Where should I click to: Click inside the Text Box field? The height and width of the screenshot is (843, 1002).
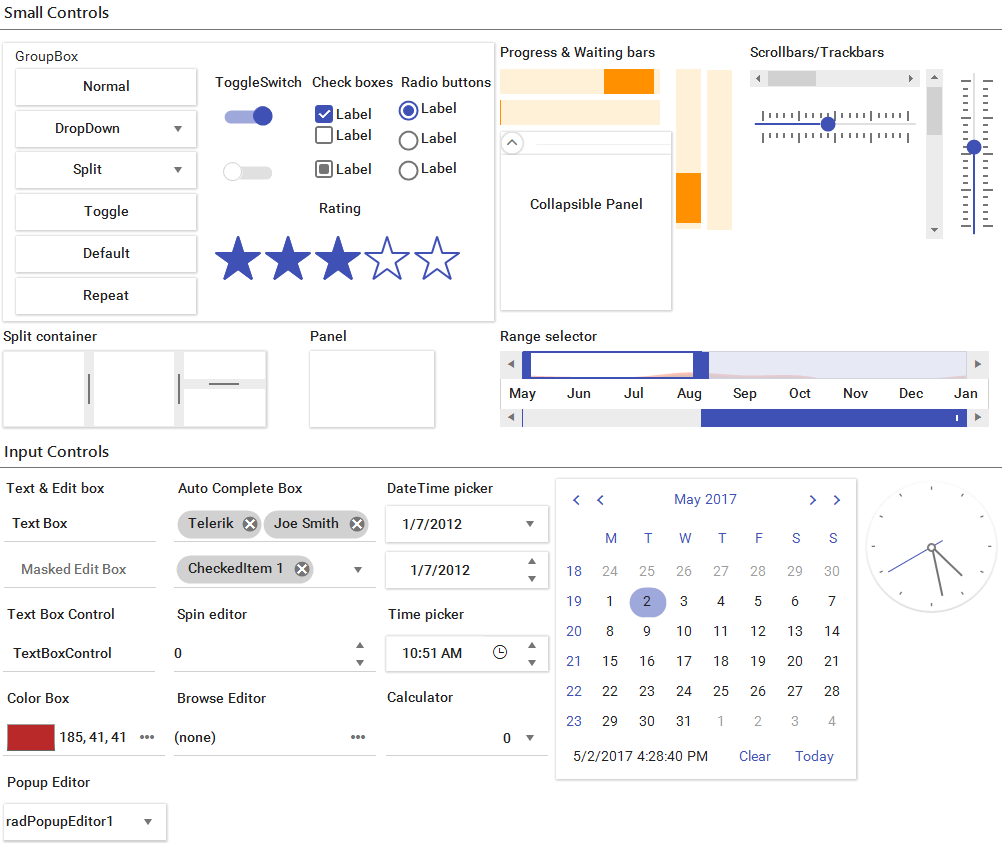[80, 523]
